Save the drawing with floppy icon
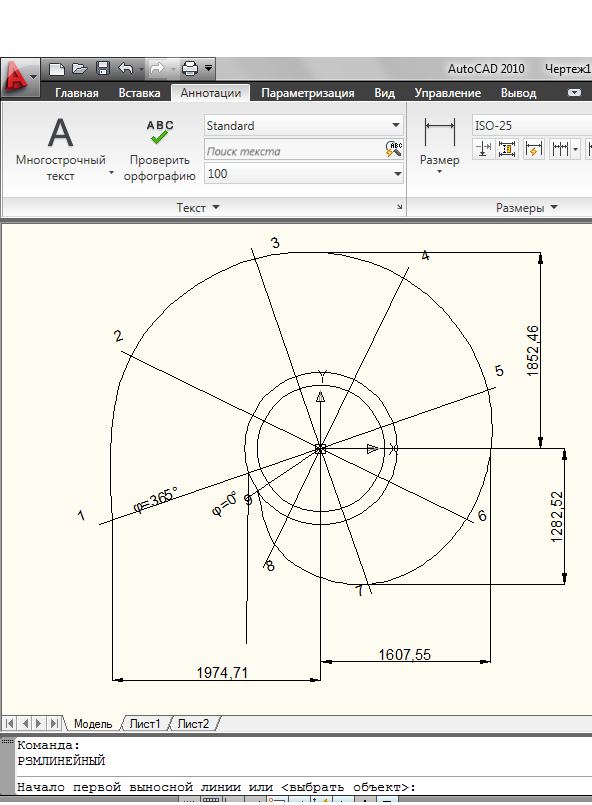 [x=103, y=68]
